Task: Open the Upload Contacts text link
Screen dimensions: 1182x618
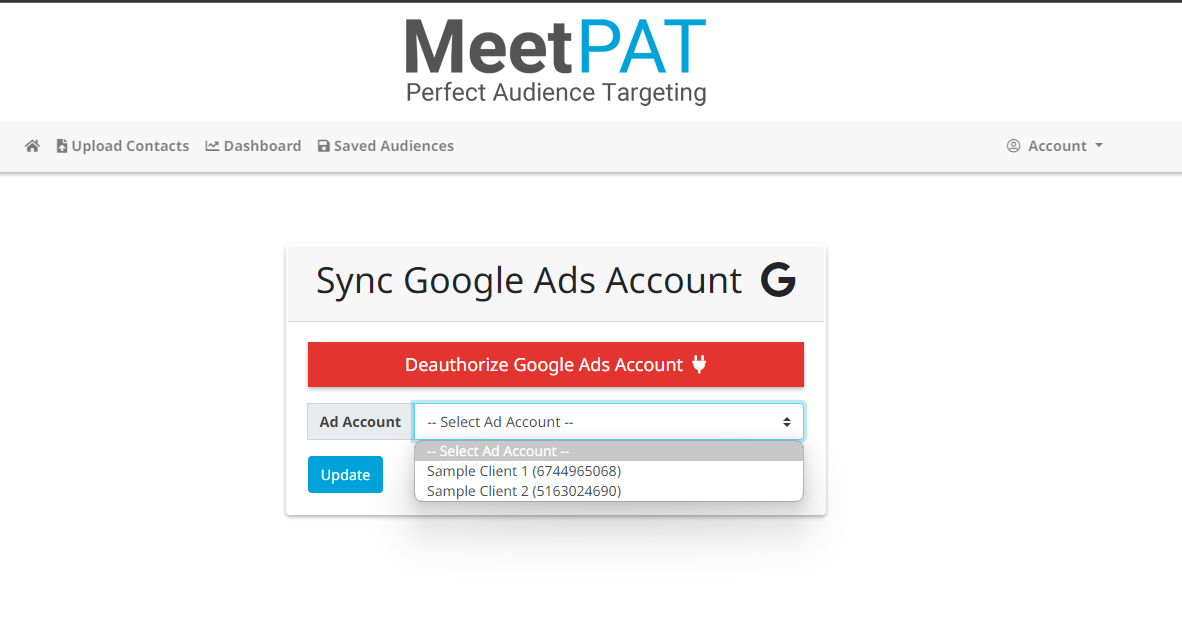Action: (x=130, y=146)
